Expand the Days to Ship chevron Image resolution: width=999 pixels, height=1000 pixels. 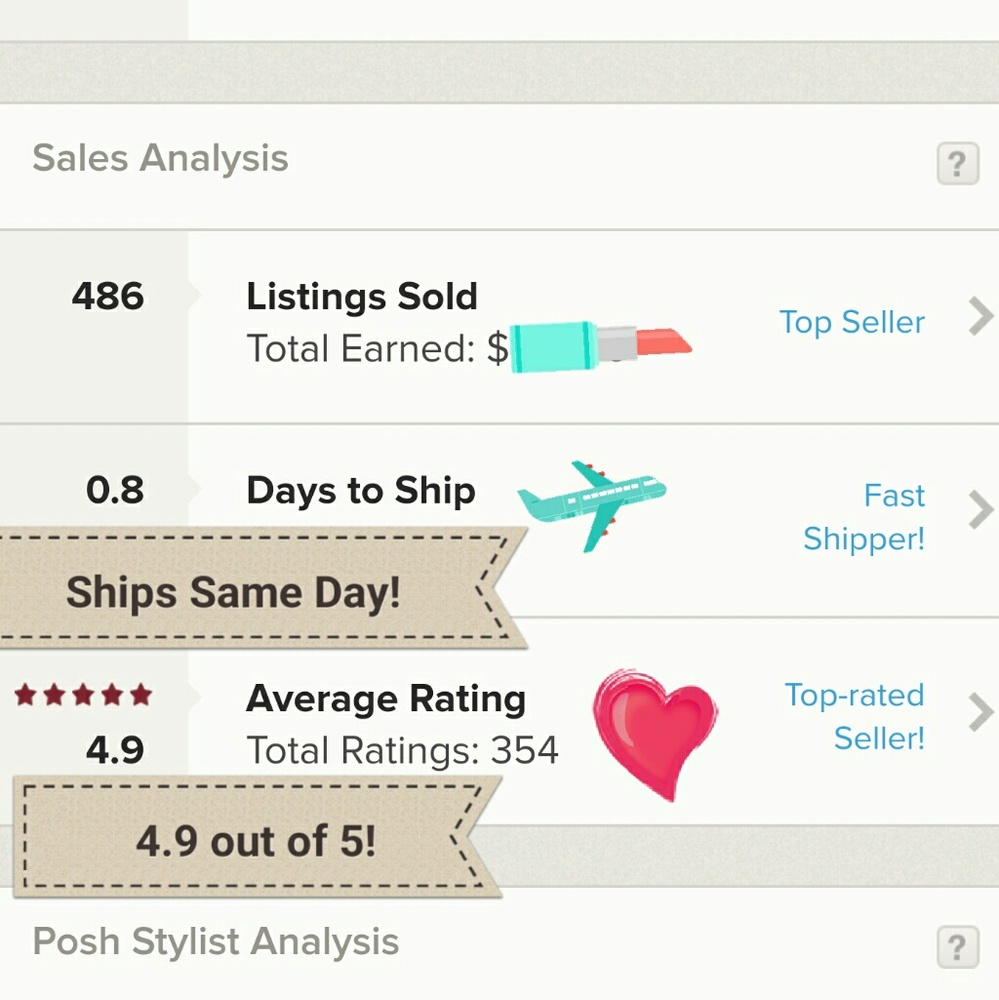click(x=980, y=511)
